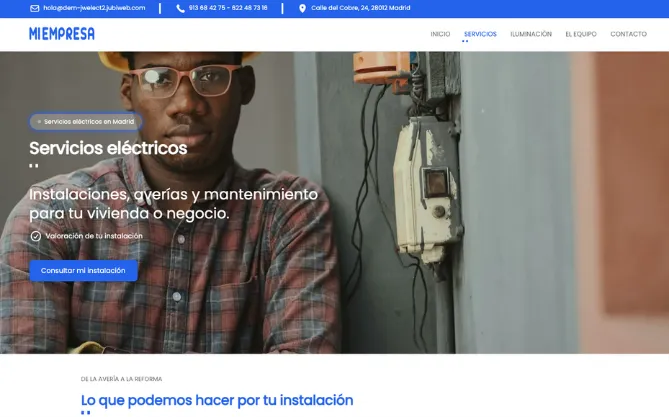
Task: Open the email address link in top bar
Action: tap(94, 8)
